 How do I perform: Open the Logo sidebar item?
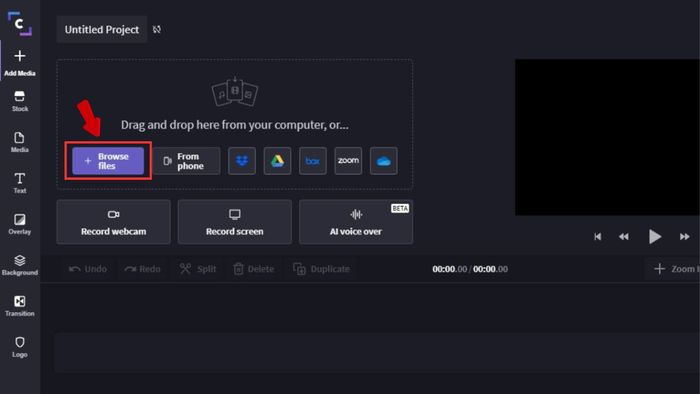(x=20, y=347)
